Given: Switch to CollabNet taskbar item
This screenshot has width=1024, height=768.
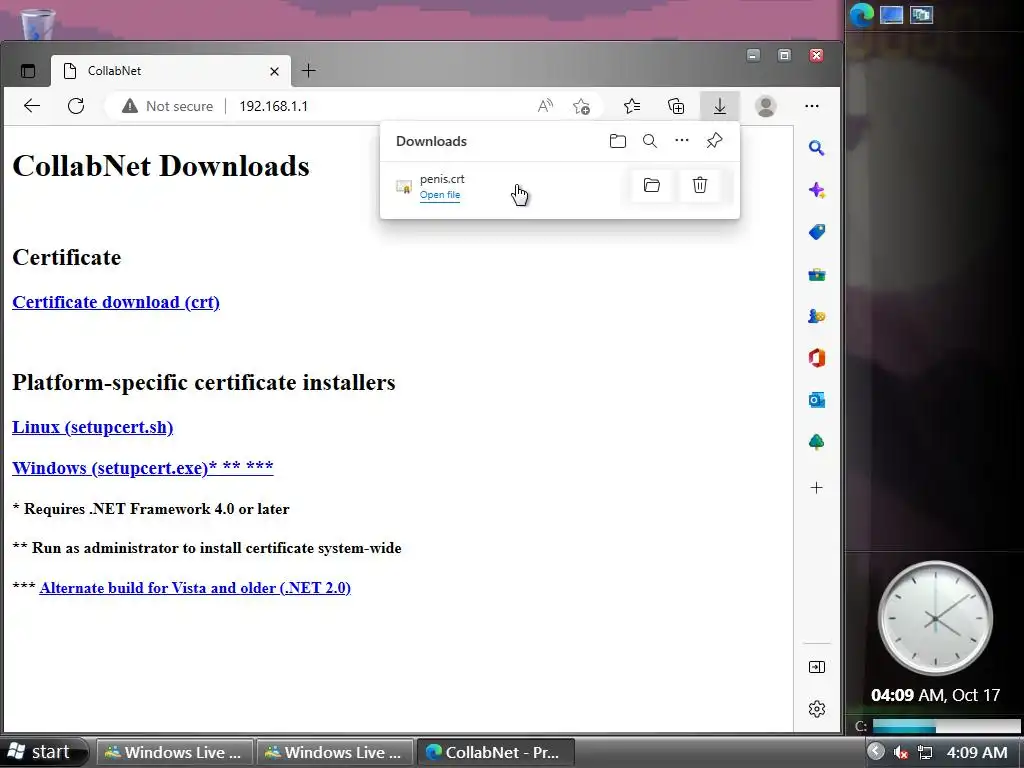Looking at the screenshot, I should tap(496, 752).
